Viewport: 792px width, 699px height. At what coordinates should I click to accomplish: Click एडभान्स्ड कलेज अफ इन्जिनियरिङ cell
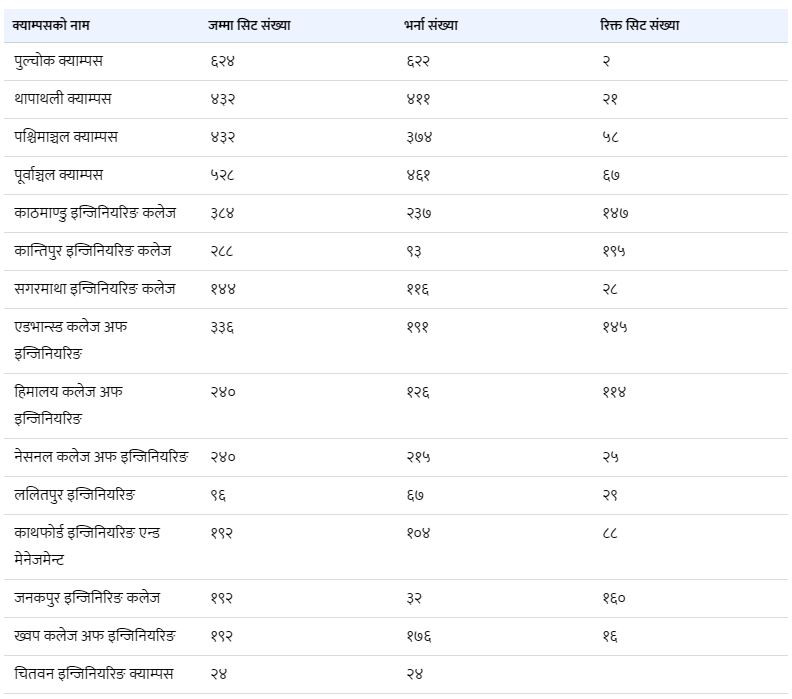pos(71,340)
